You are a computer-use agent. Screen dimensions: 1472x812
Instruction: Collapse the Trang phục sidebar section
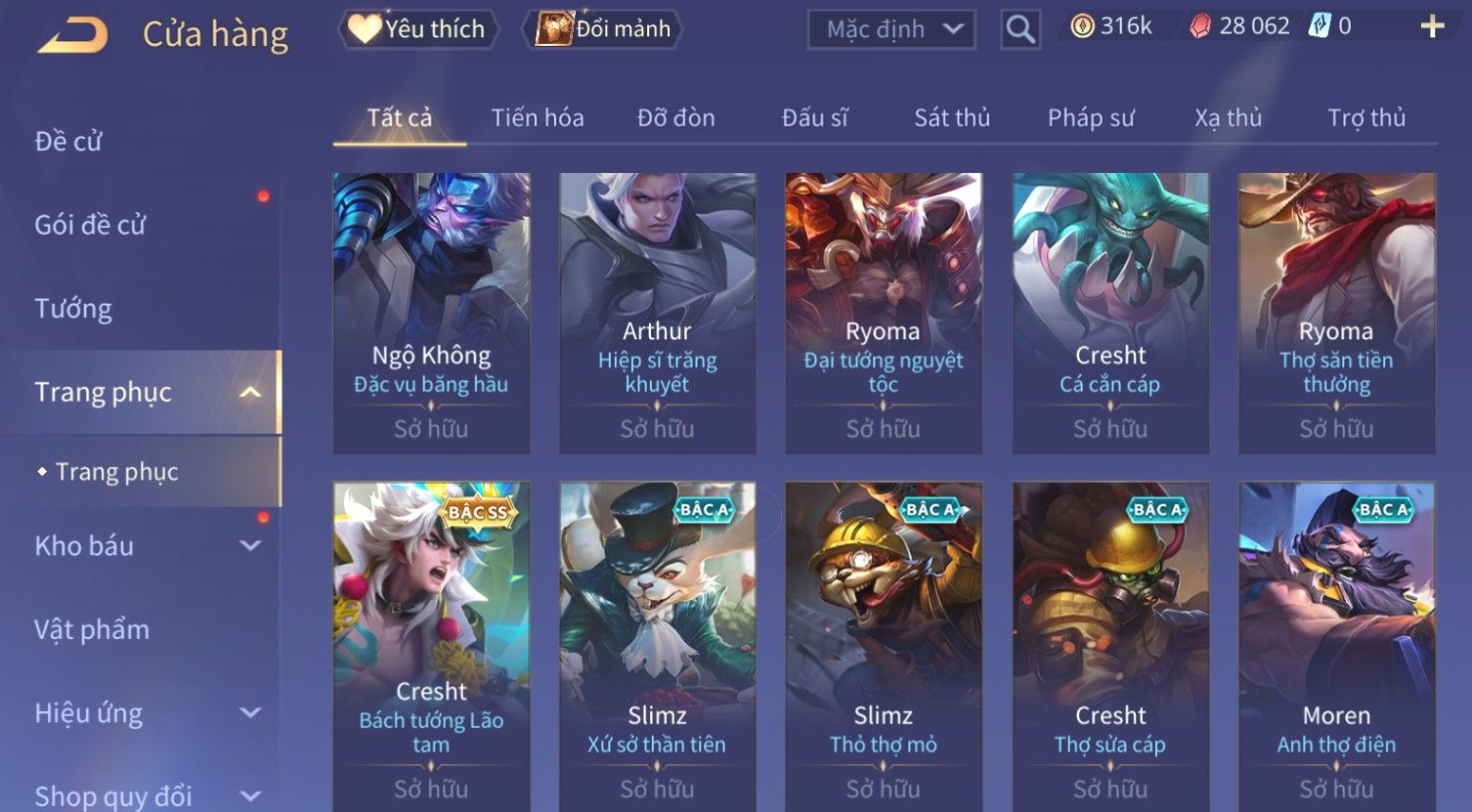[x=250, y=392]
